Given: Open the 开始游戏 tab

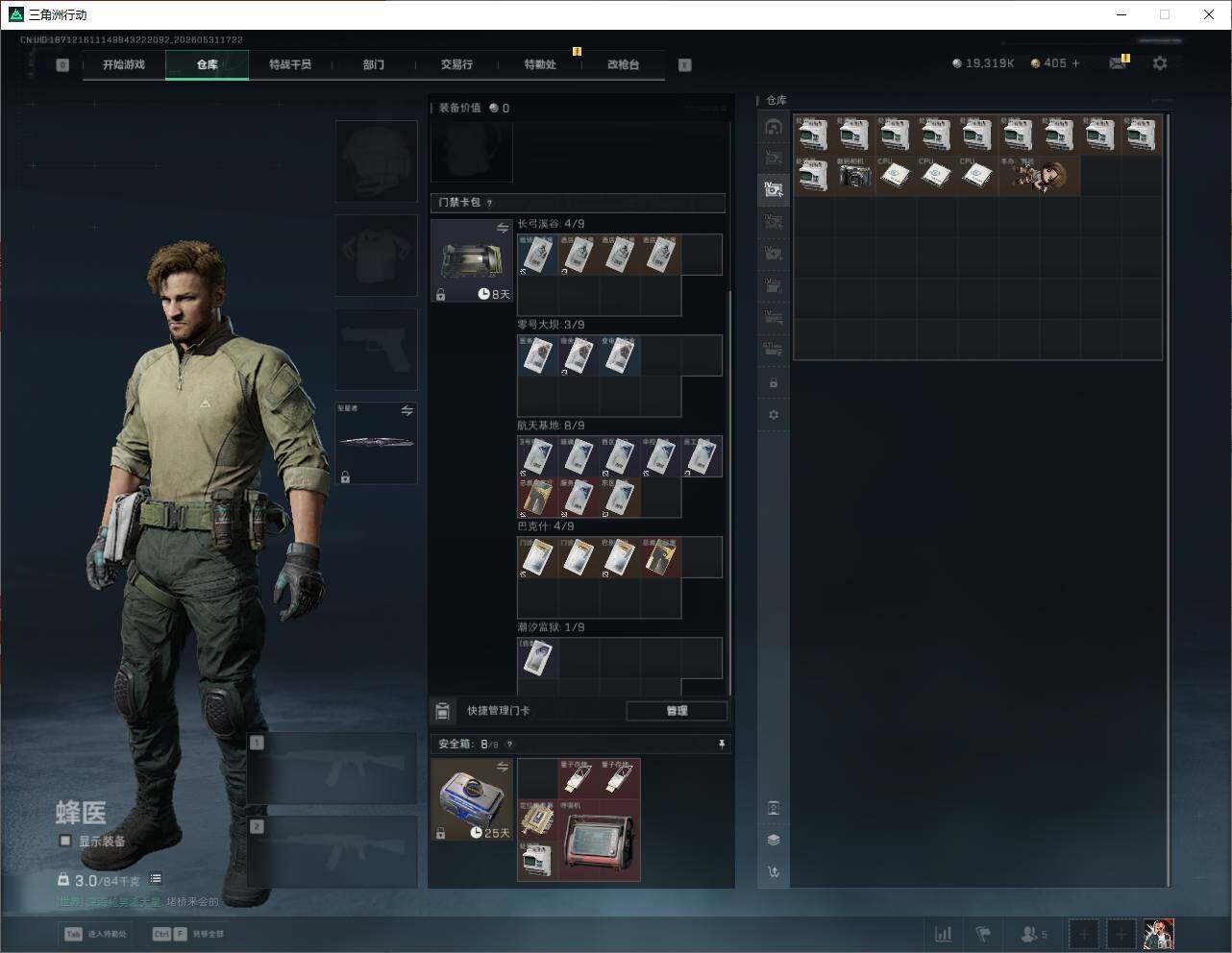Looking at the screenshot, I should click(x=124, y=64).
